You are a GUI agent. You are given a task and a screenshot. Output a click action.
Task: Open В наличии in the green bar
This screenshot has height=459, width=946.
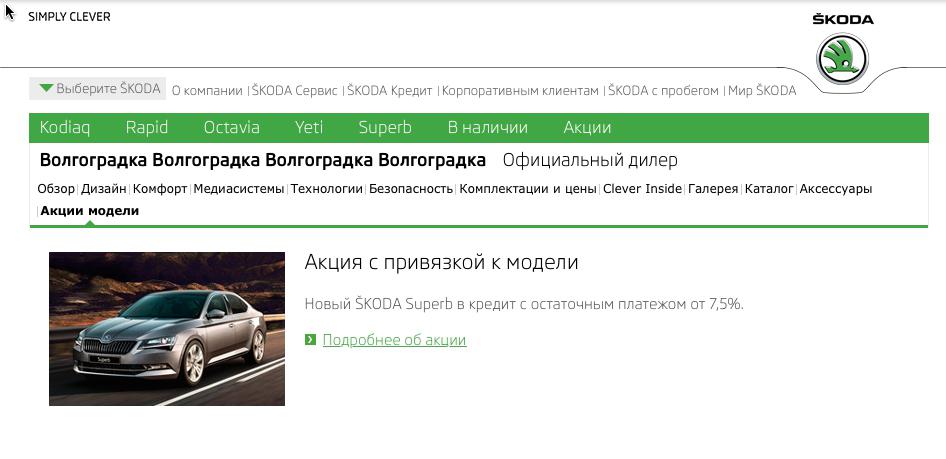click(487, 127)
